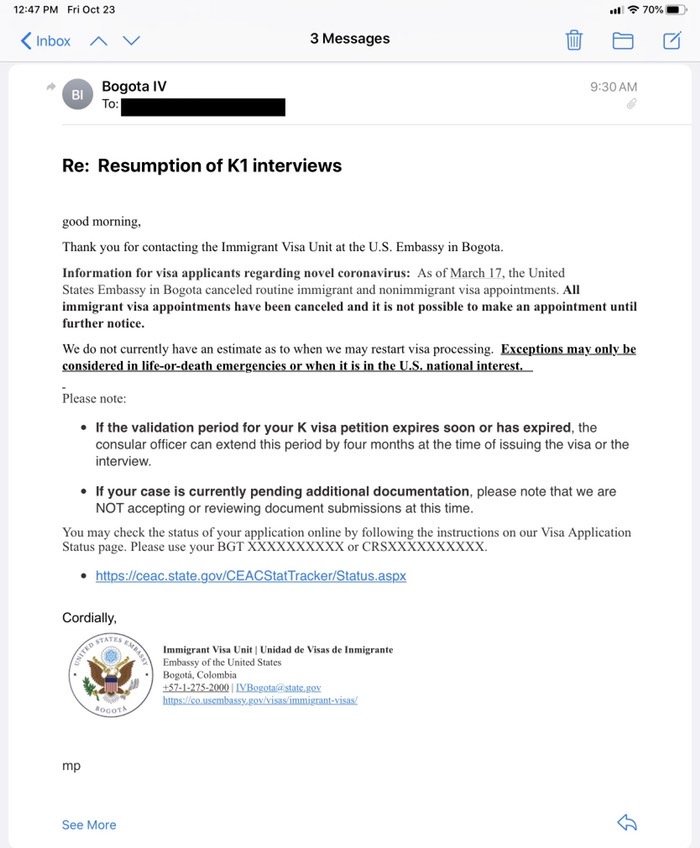Viewport: 700px width, 848px height.
Task: Go back to Inbox
Action: (45, 41)
